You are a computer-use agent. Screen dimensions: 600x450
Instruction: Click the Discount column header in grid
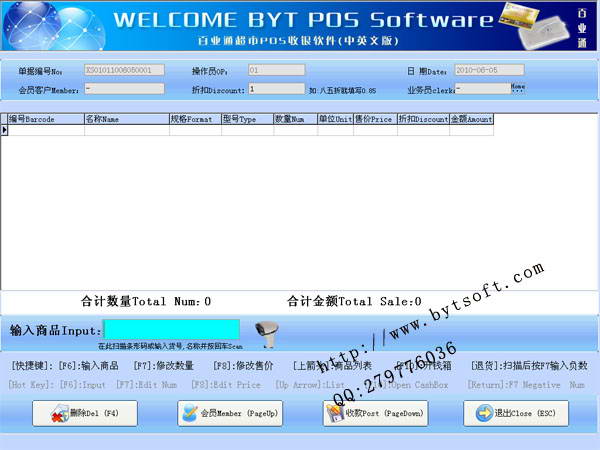click(424, 119)
